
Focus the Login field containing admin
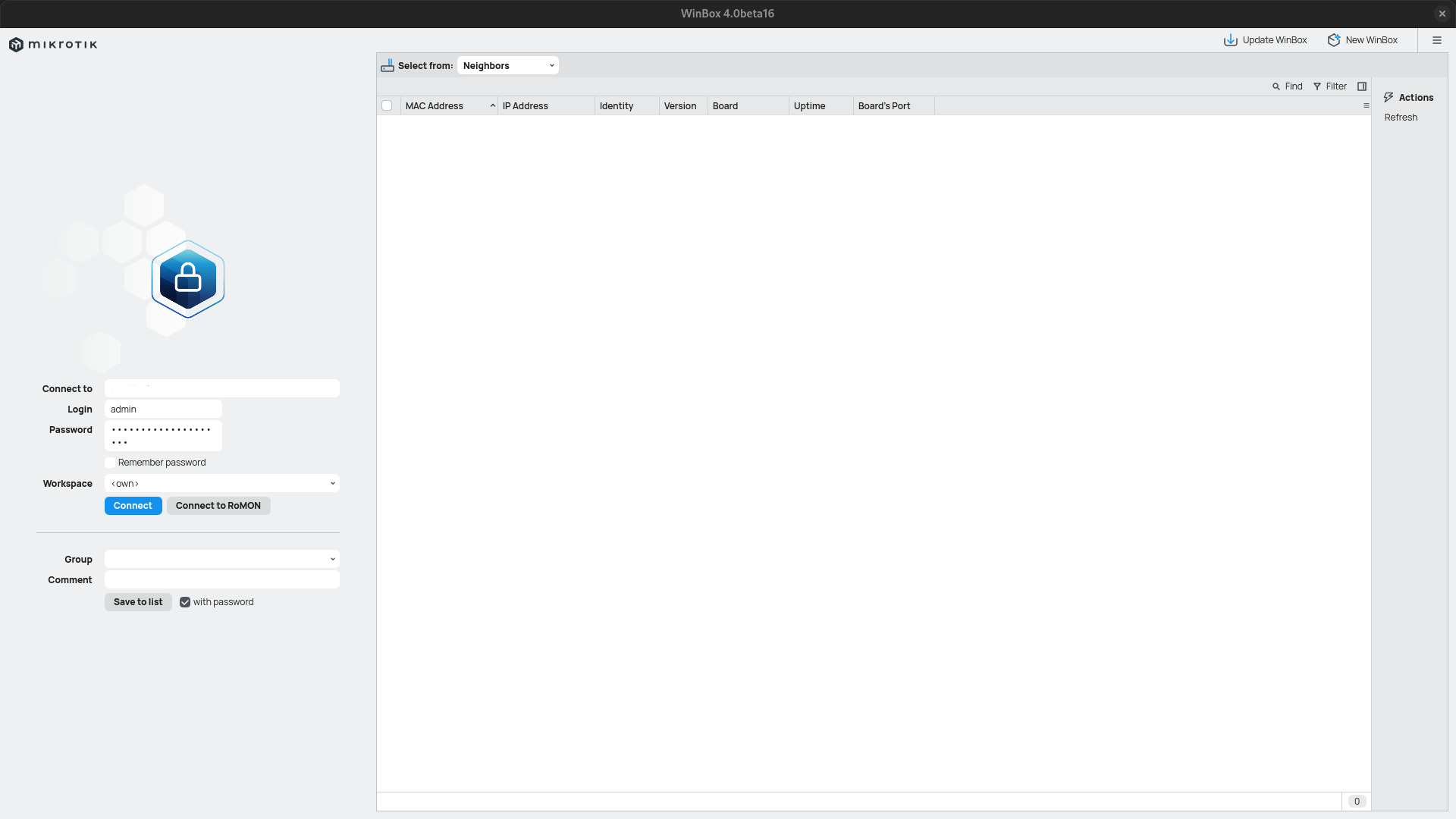tap(163, 409)
